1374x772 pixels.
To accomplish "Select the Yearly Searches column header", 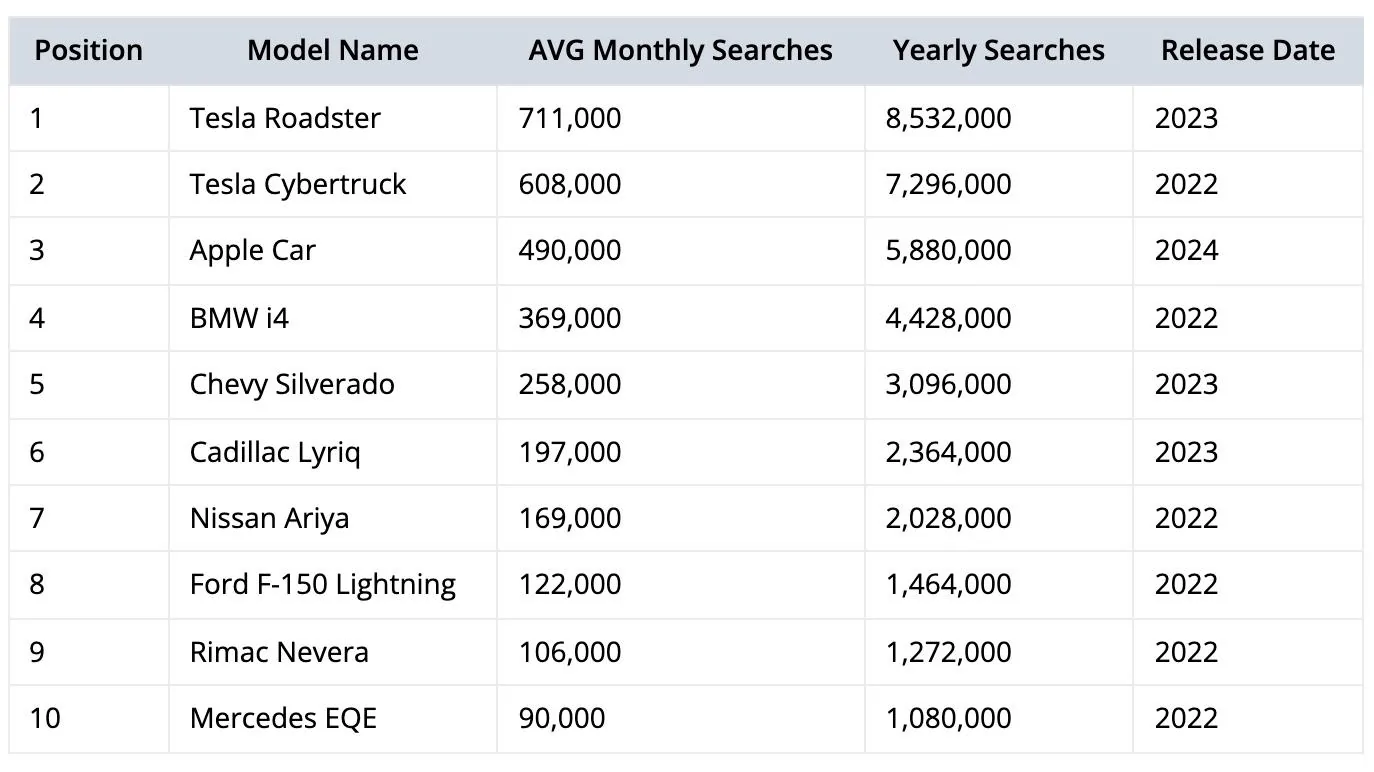I will [x=999, y=50].
